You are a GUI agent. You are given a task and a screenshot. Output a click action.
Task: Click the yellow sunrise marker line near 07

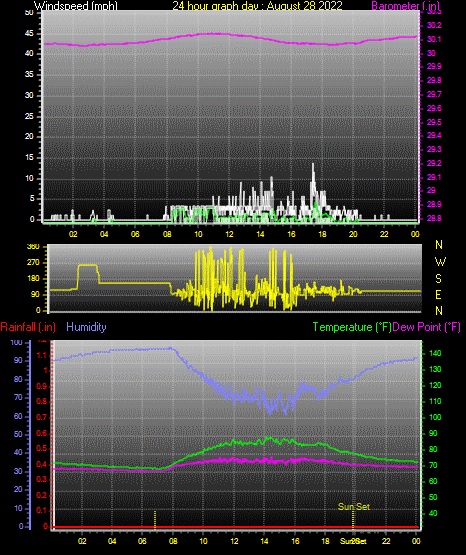[155, 520]
